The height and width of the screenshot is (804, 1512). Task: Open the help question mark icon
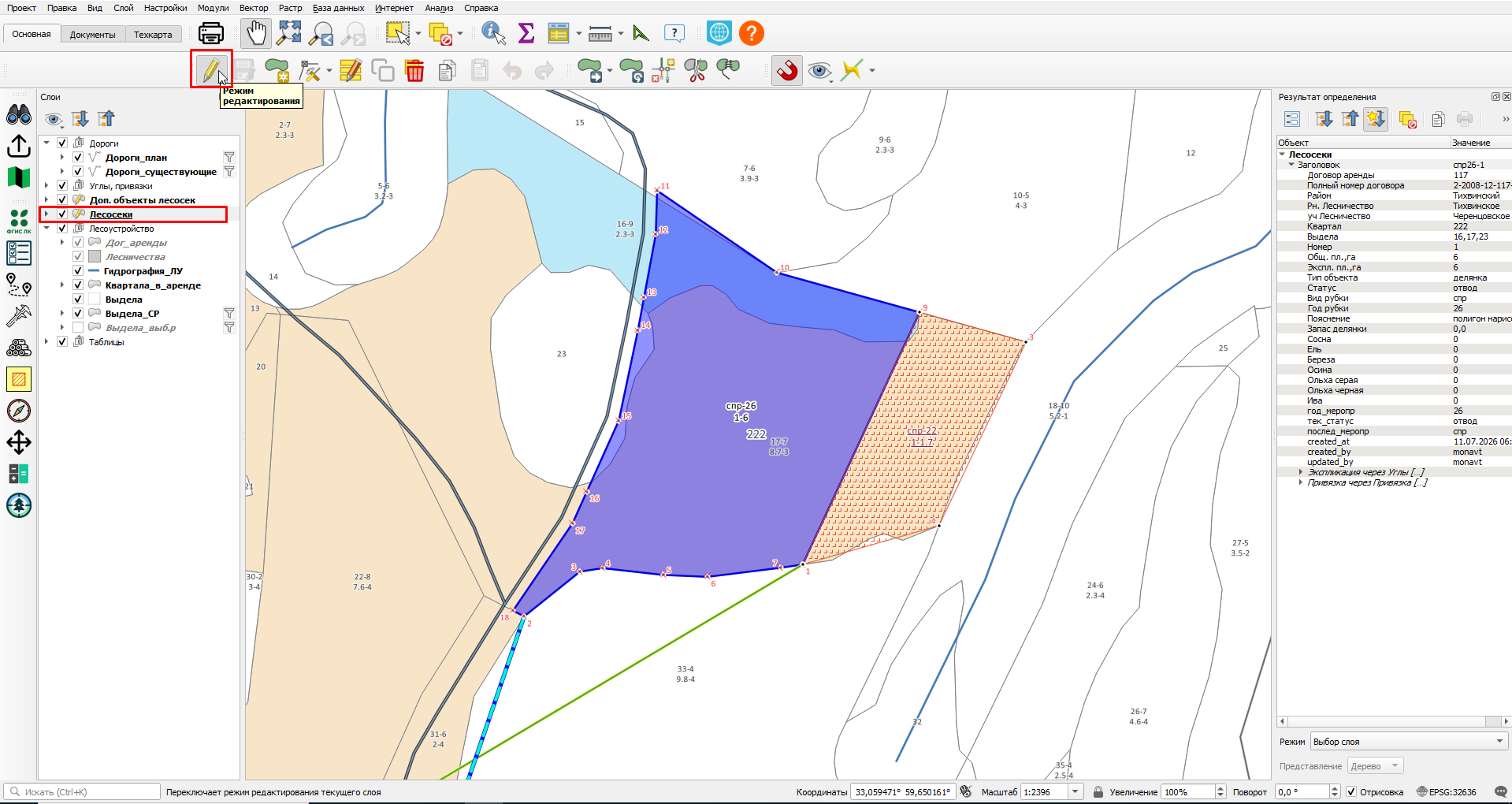point(752,33)
